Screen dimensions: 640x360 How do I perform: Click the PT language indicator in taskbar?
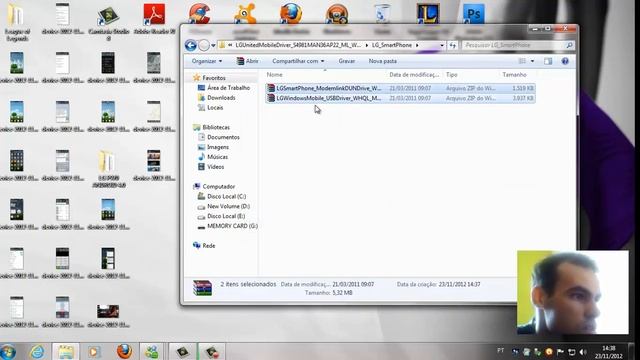coord(500,351)
